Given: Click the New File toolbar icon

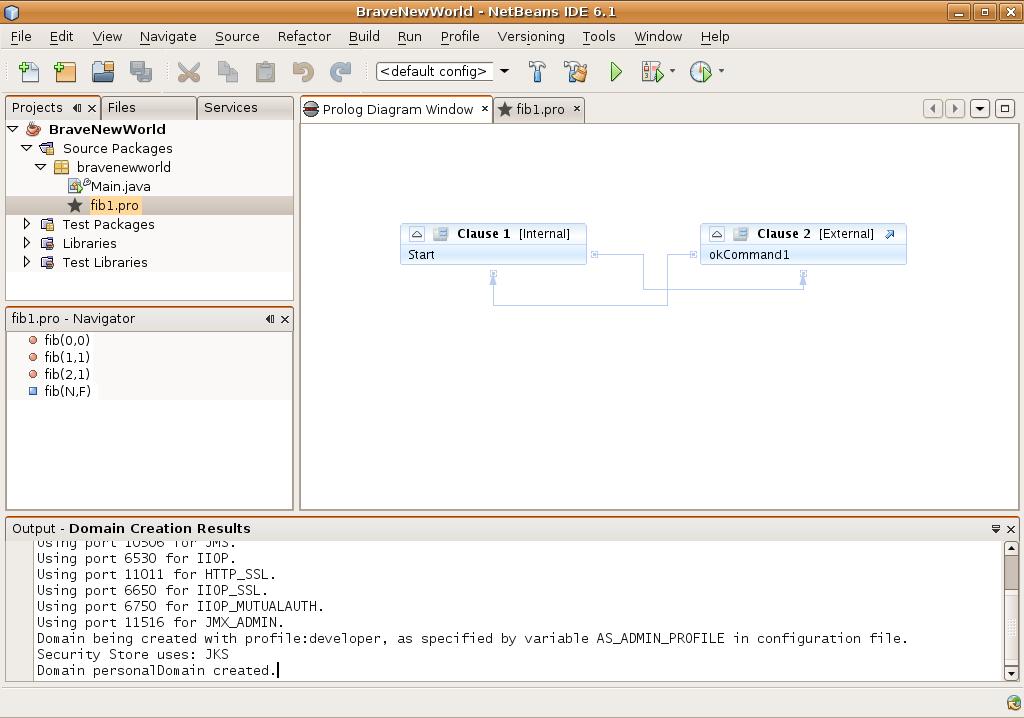Looking at the screenshot, I should [29, 71].
